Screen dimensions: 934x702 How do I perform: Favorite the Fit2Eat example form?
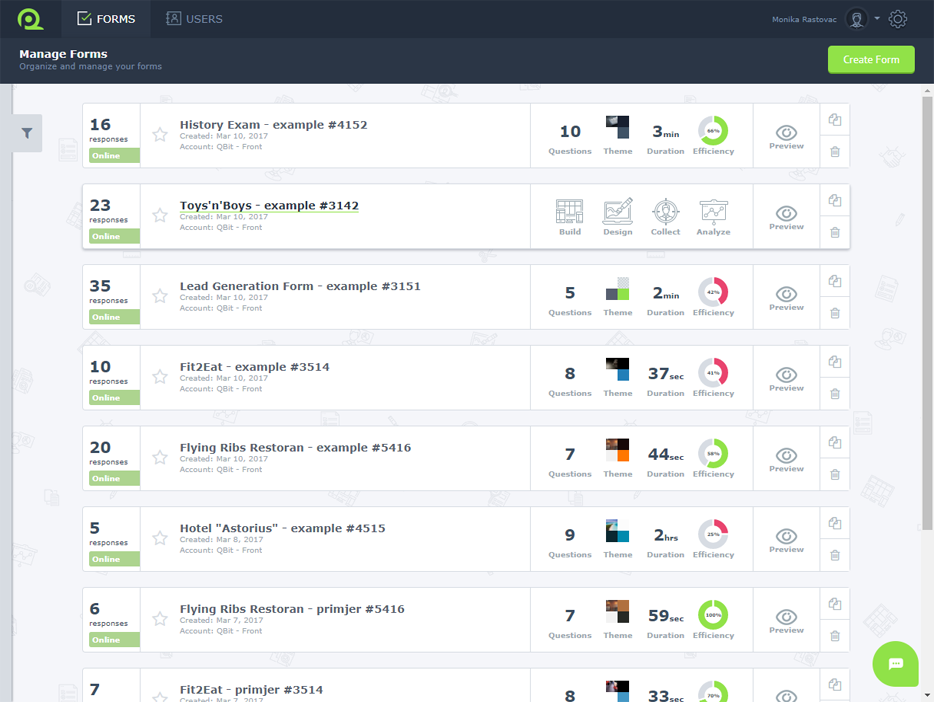click(x=160, y=377)
